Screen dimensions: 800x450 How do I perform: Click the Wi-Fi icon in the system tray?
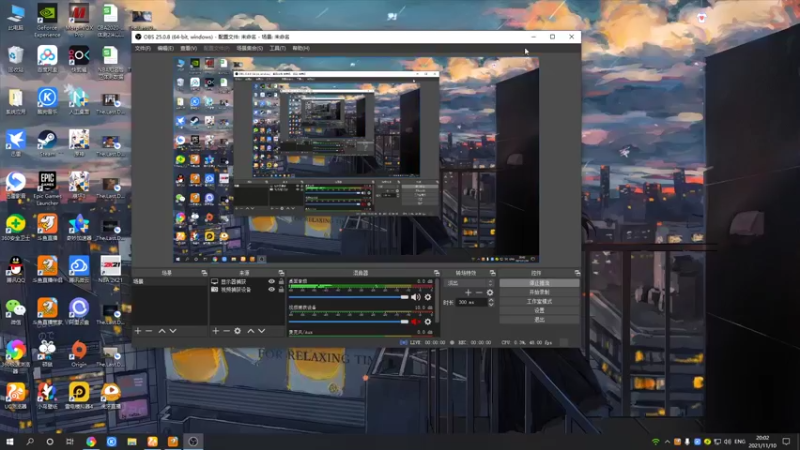[x=656, y=441]
